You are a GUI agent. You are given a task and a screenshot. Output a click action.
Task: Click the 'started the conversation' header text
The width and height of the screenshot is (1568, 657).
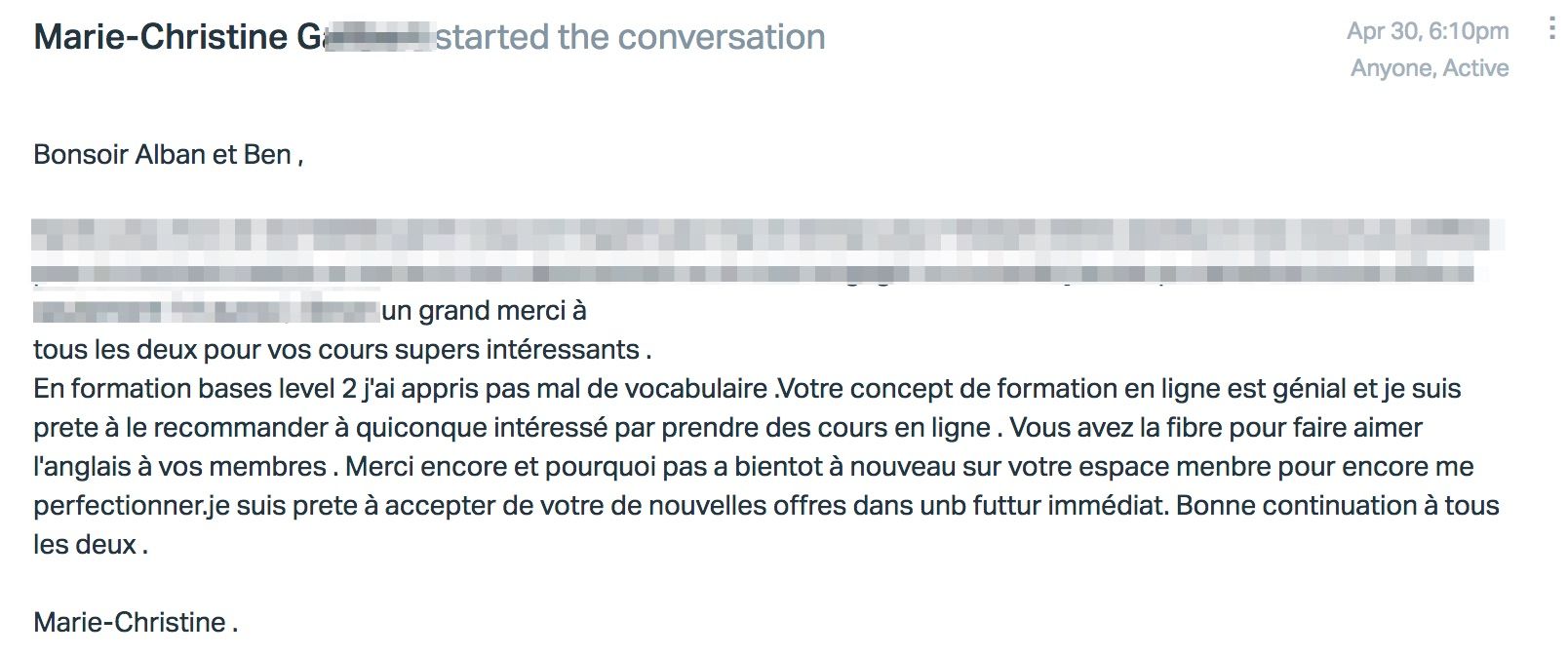(x=630, y=37)
